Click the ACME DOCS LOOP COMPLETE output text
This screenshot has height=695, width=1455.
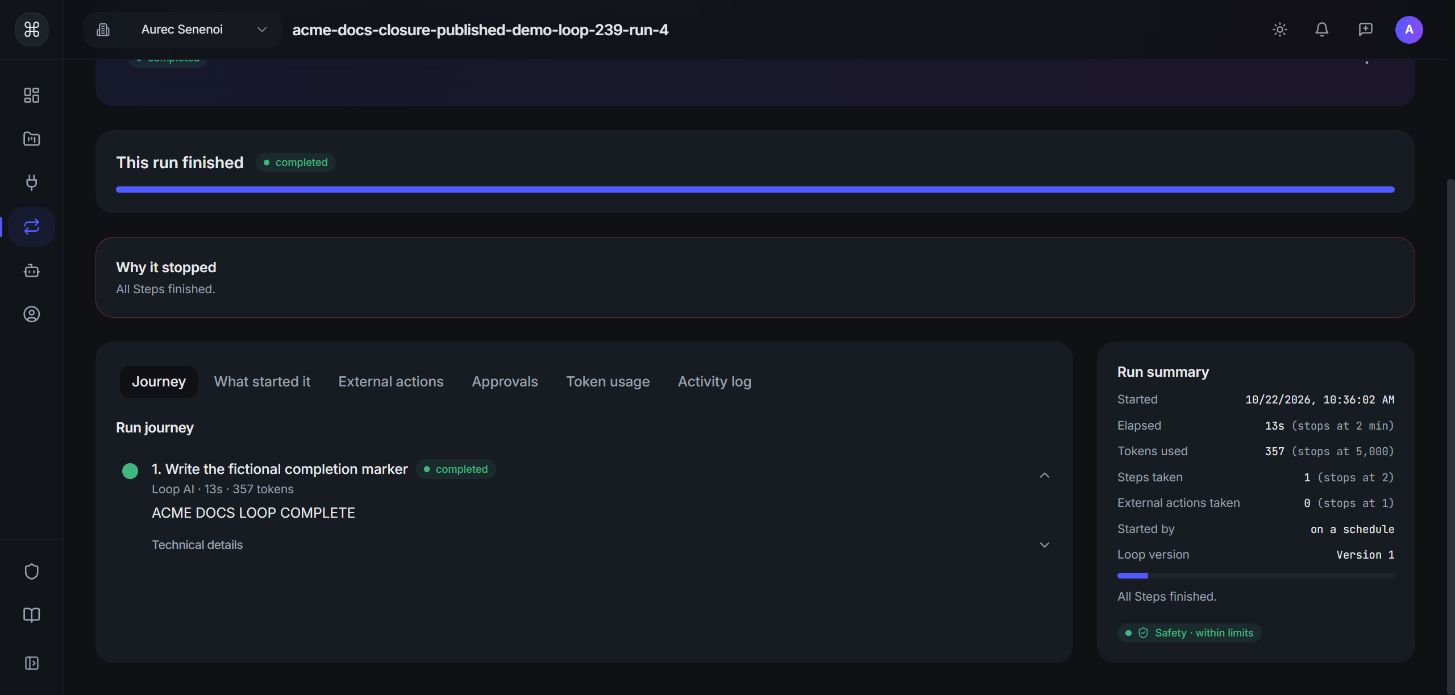click(x=253, y=513)
